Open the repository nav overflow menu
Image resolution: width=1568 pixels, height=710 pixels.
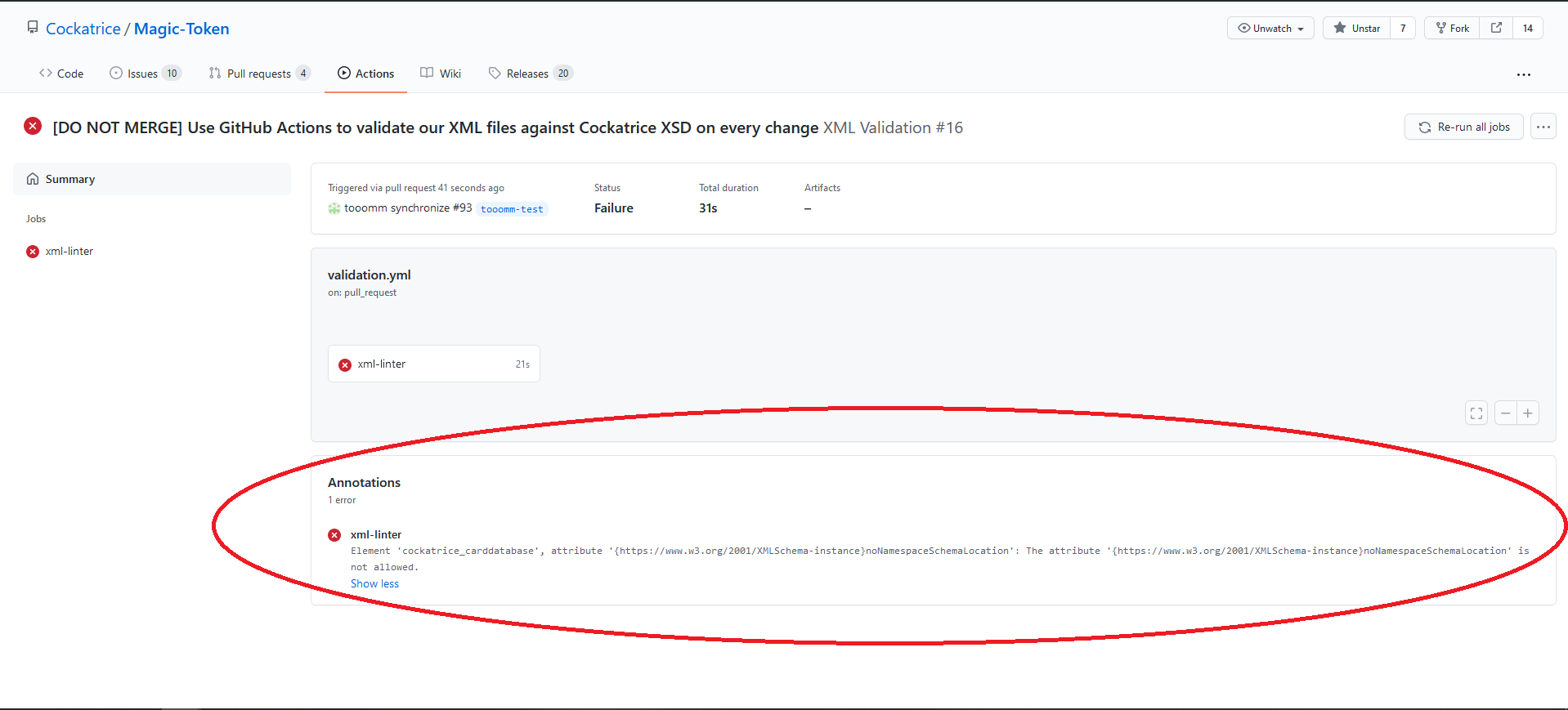pos(1524,74)
